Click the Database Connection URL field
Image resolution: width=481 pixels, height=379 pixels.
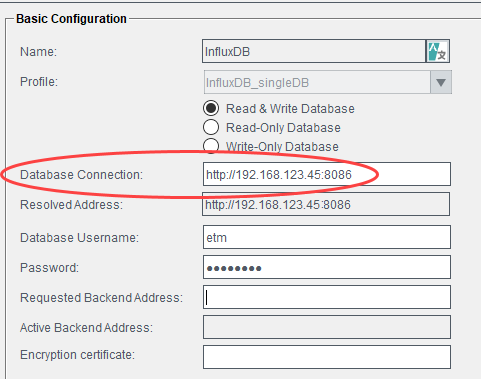(x=327, y=174)
